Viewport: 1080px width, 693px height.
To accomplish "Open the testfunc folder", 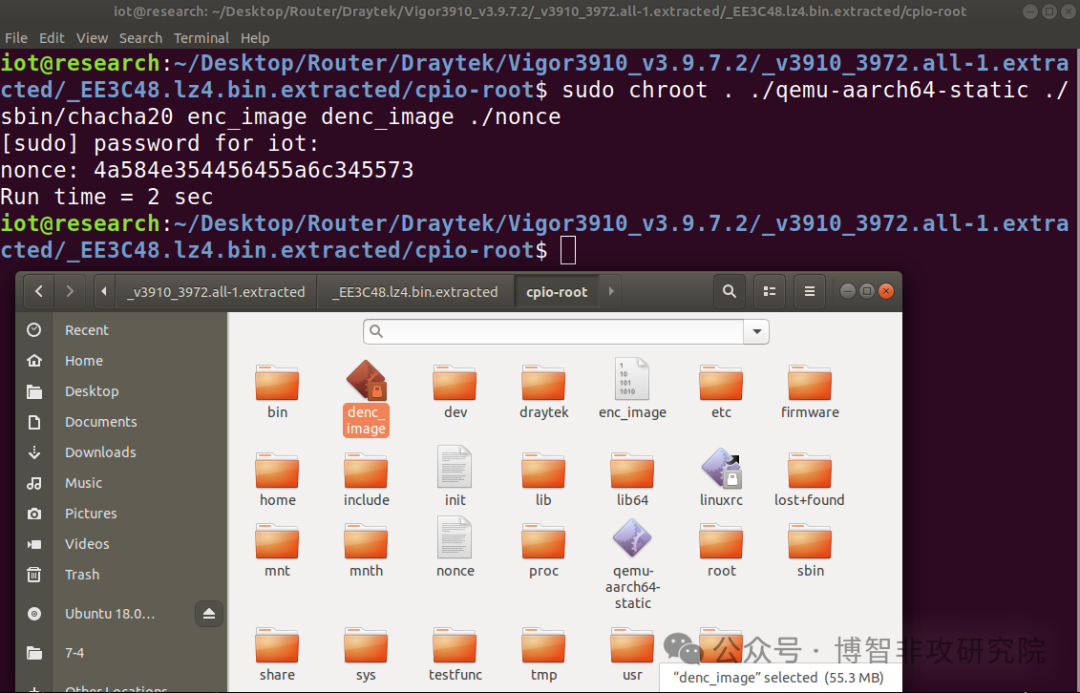I will [455, 646].
